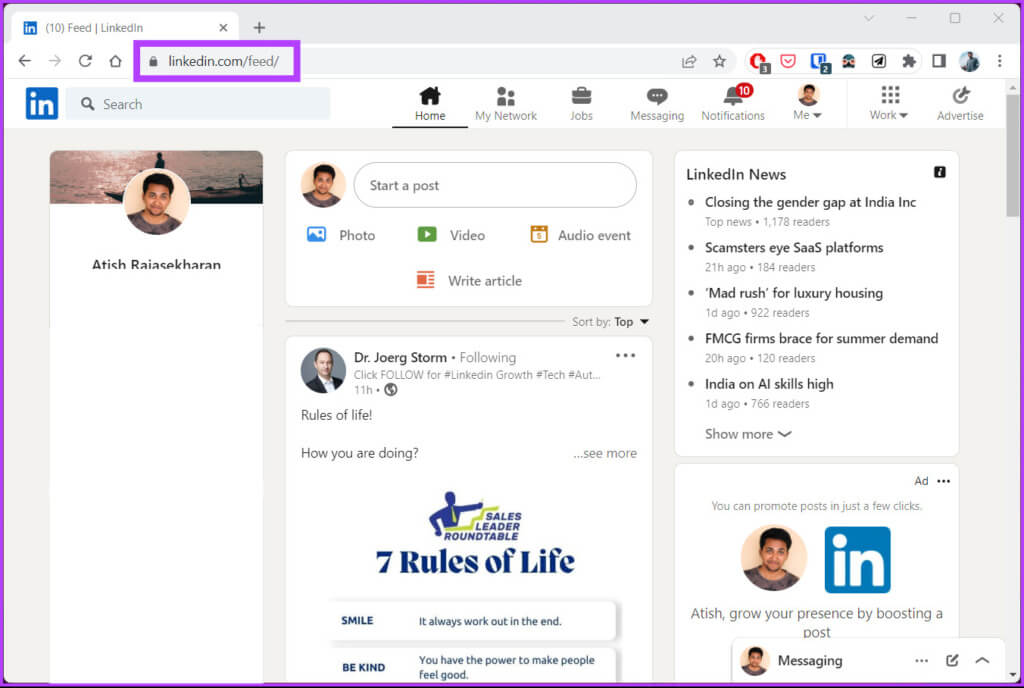Screen dimensions: 1024x688
Task: Click the browser home icon
Action: (x=116, y=61)
